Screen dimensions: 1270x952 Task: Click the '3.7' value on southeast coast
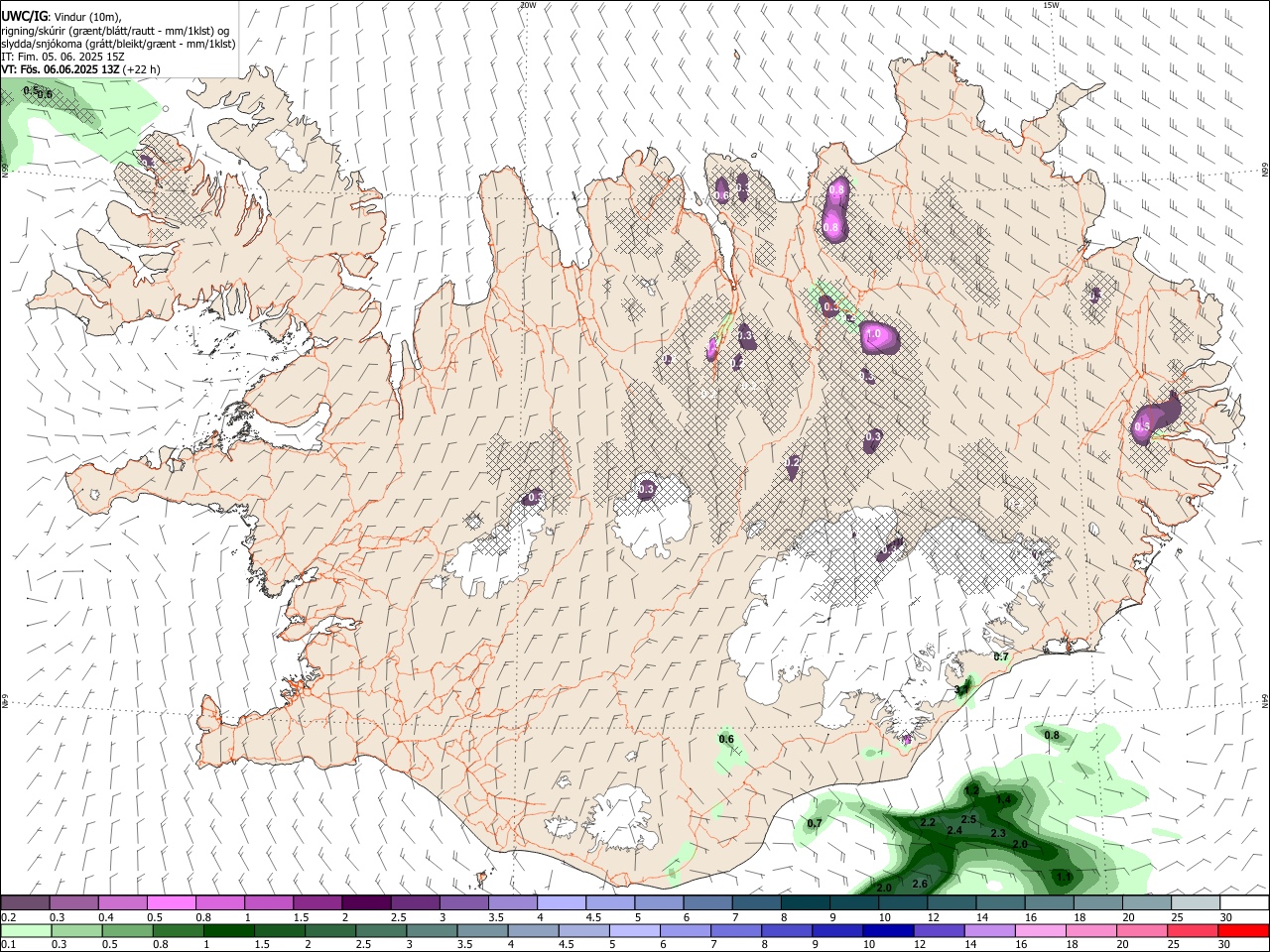[x=961, y=688]
